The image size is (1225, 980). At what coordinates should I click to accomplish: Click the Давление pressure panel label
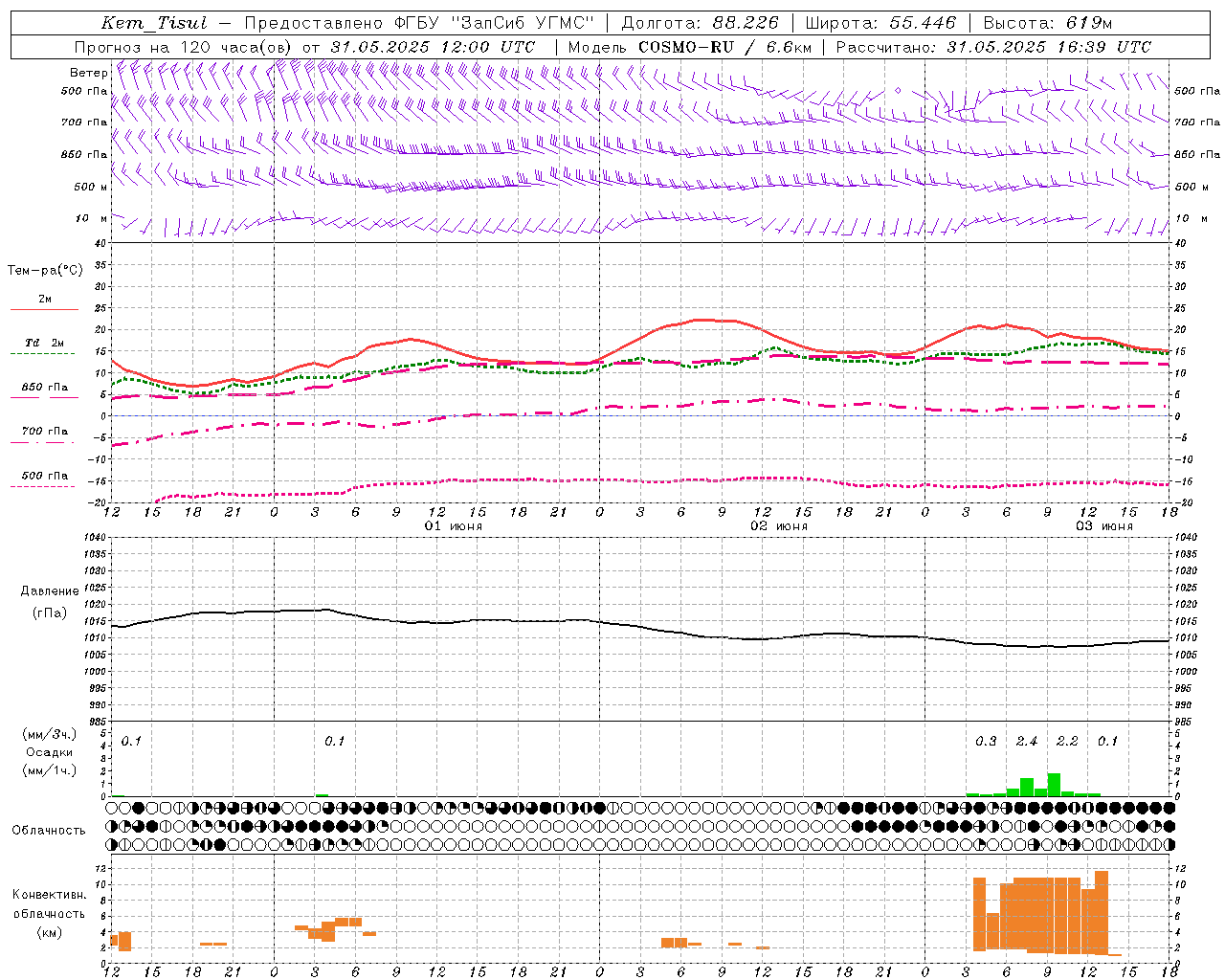pyautogui.click(x=50, y=591)
